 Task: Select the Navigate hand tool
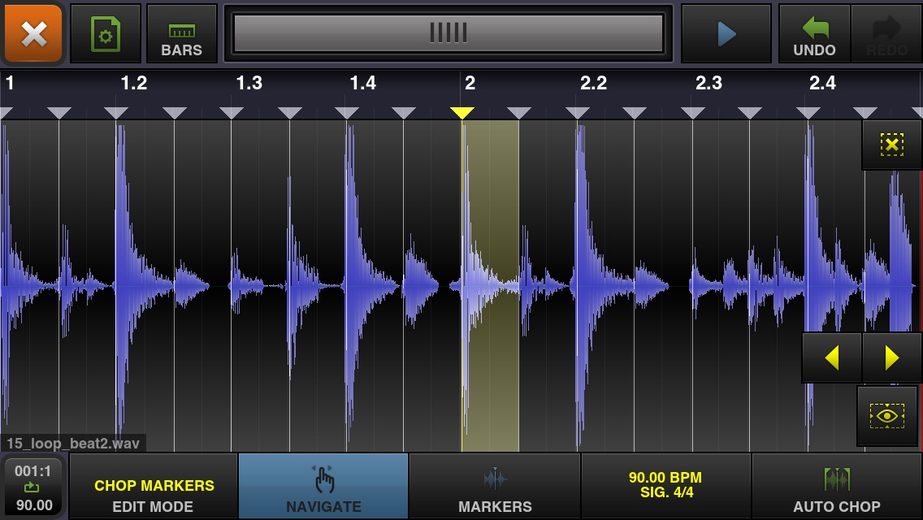pos(324,487)
